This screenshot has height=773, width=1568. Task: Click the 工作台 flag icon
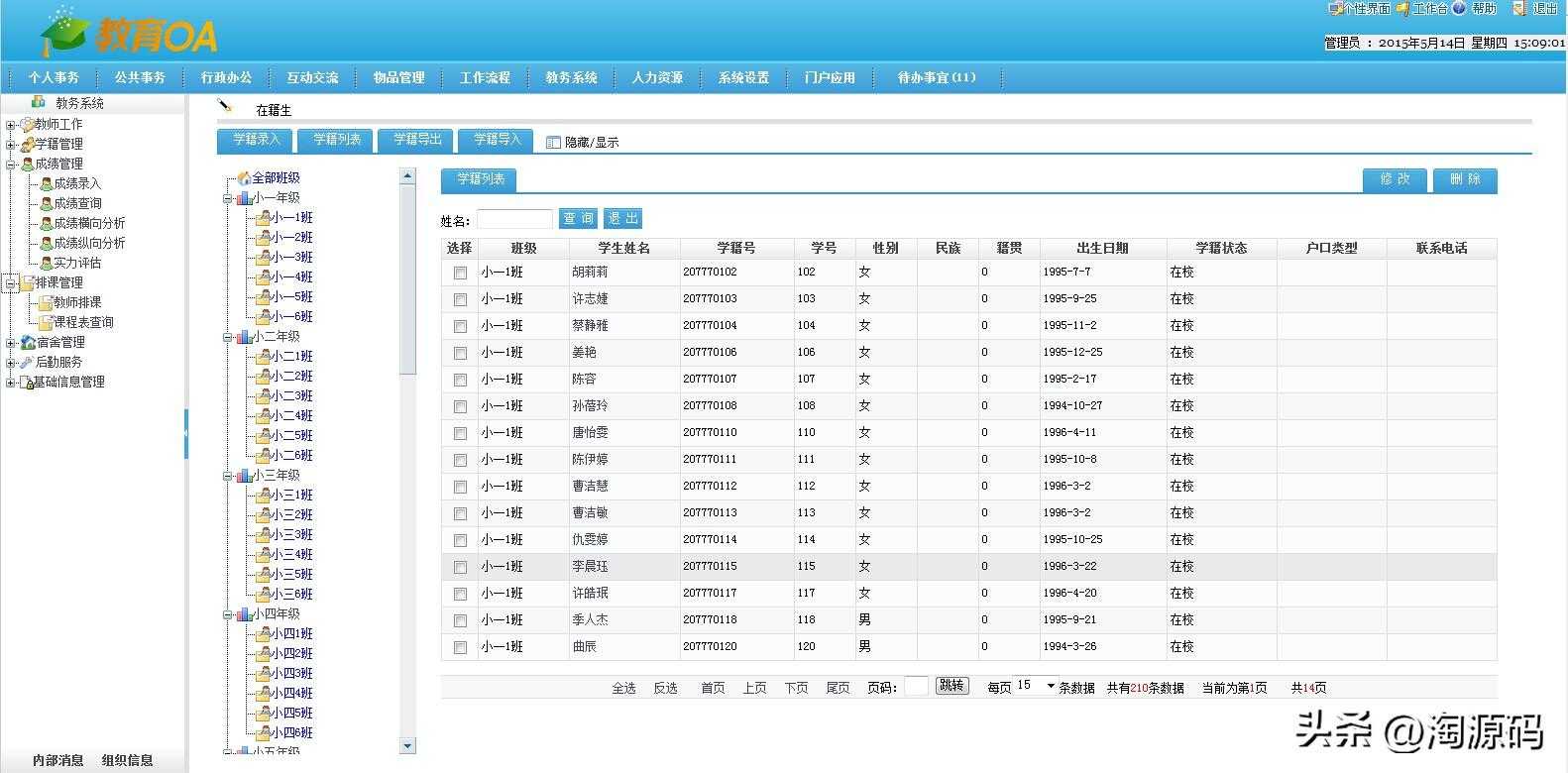tap(1402, 9)
